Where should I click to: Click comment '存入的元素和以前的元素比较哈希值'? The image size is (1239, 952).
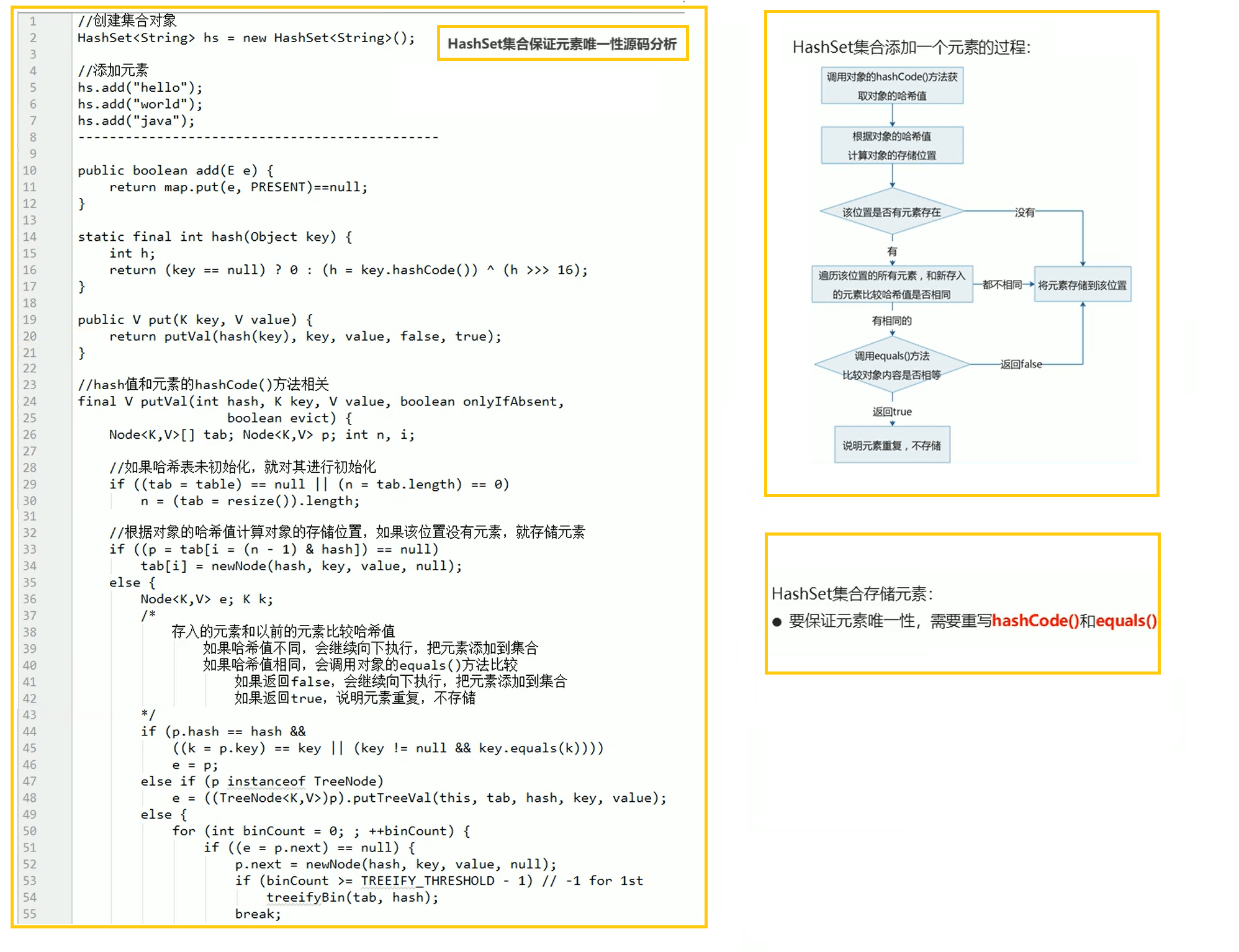coord(283,632)
